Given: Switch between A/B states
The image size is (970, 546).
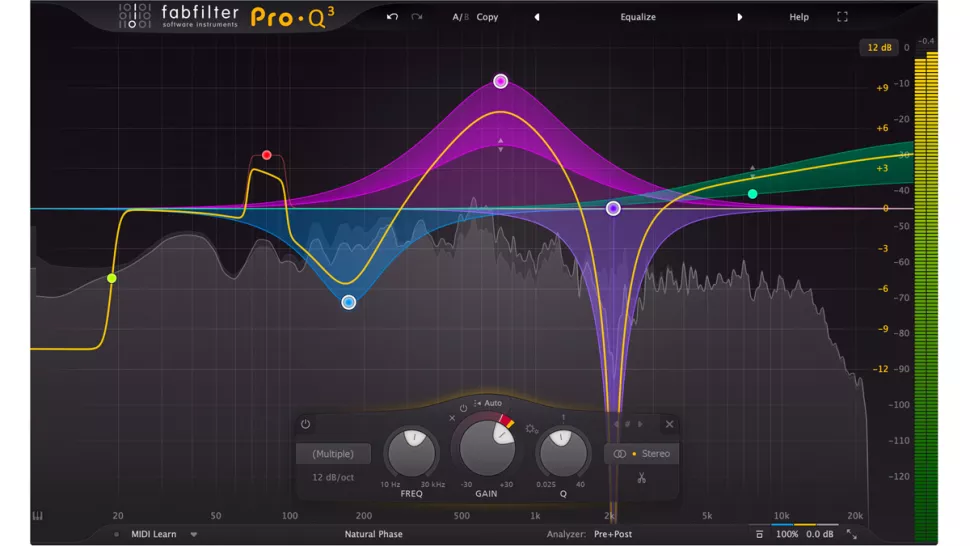Looking at the screenshot, I should (x=459, y=17).
